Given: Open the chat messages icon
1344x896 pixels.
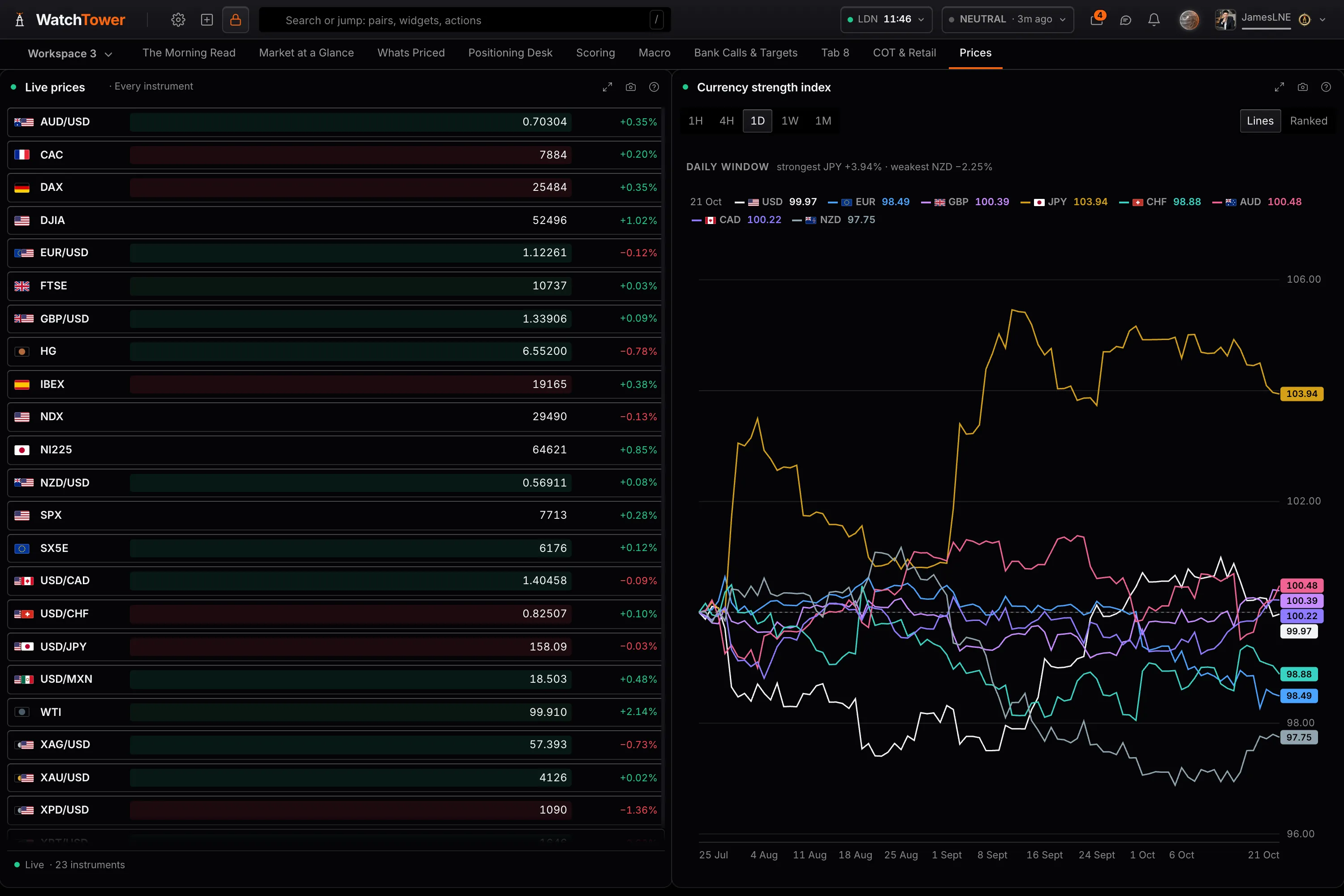Looking at the screenshot, I should click(x=1126, y=20).
